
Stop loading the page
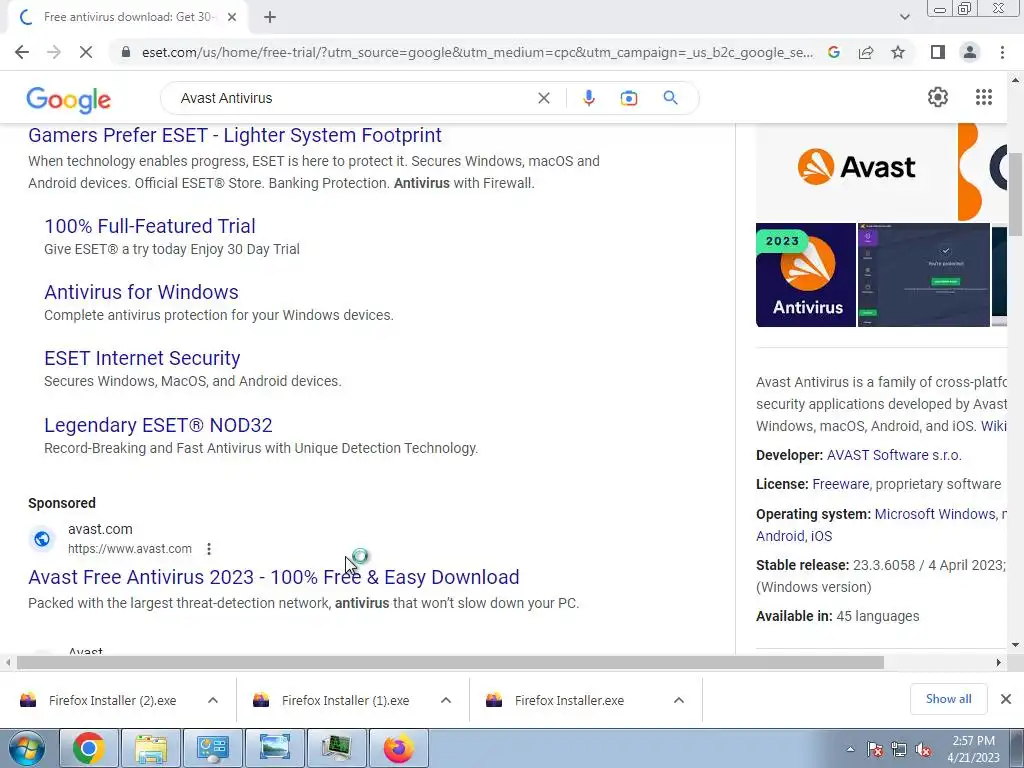tap(86, 52)
